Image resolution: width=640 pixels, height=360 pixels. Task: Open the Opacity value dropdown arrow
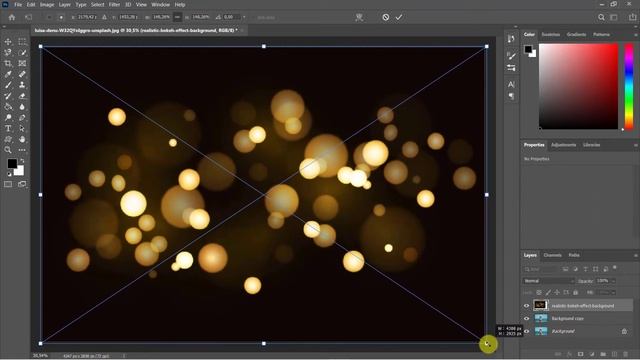613,281
